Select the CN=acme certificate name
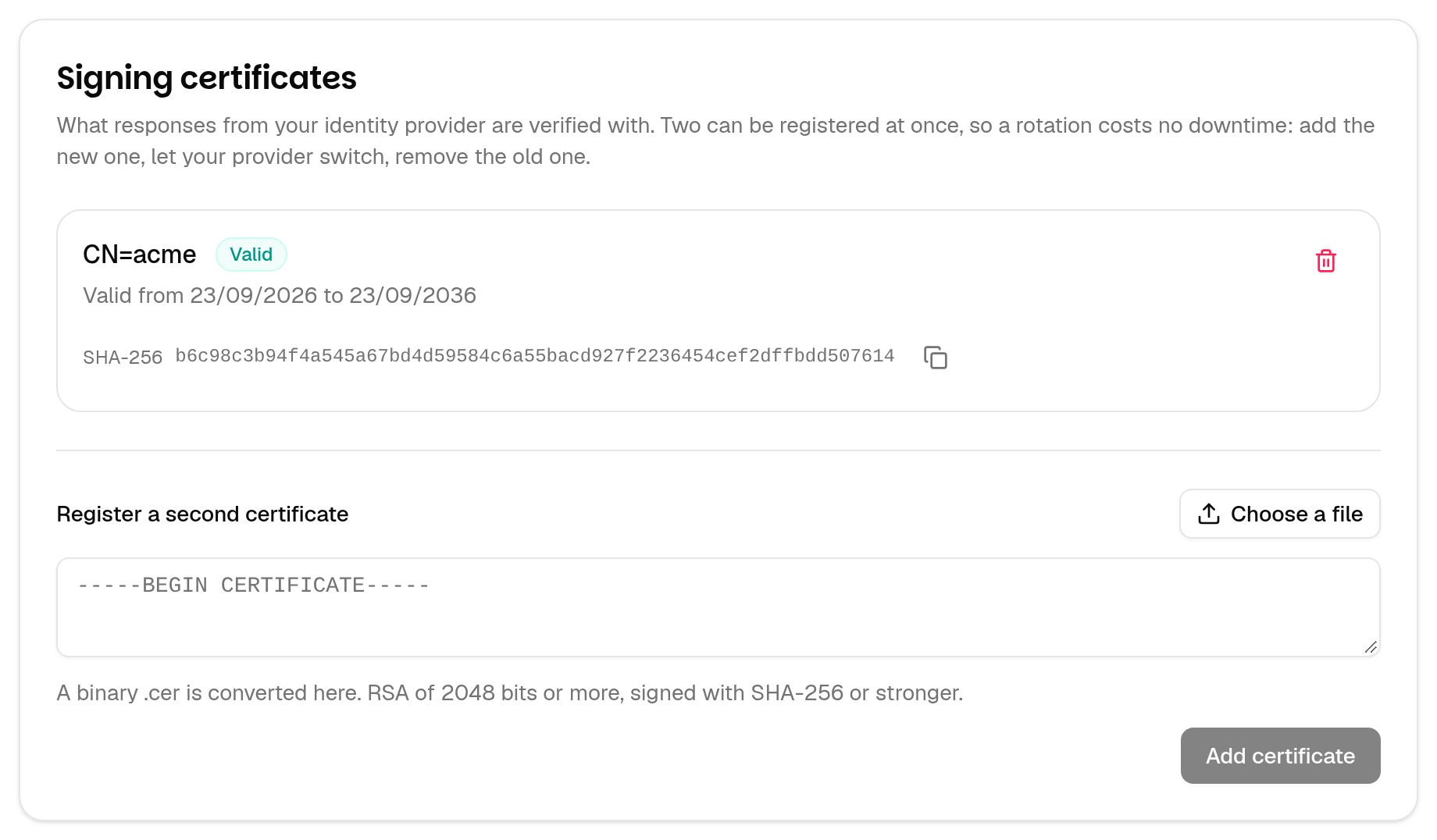The image size is (1437, 840). (139, 254)
